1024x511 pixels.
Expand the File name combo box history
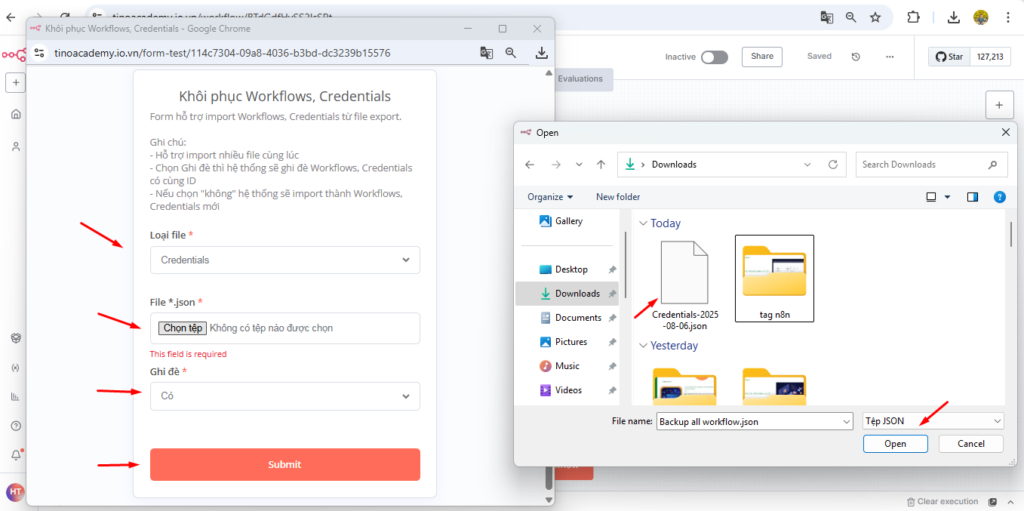click(x=847, y=421)
